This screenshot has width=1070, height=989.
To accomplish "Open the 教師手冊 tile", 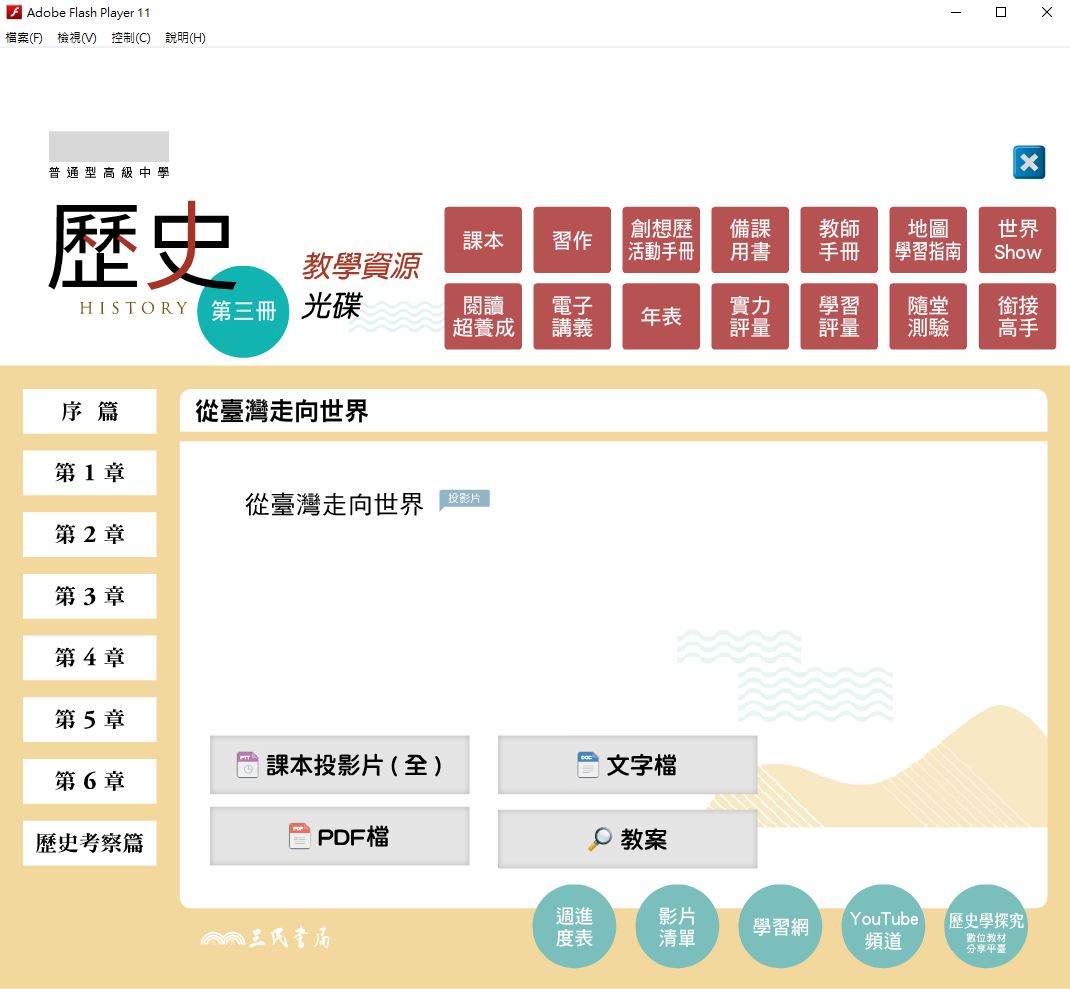I will pos(839,240).
